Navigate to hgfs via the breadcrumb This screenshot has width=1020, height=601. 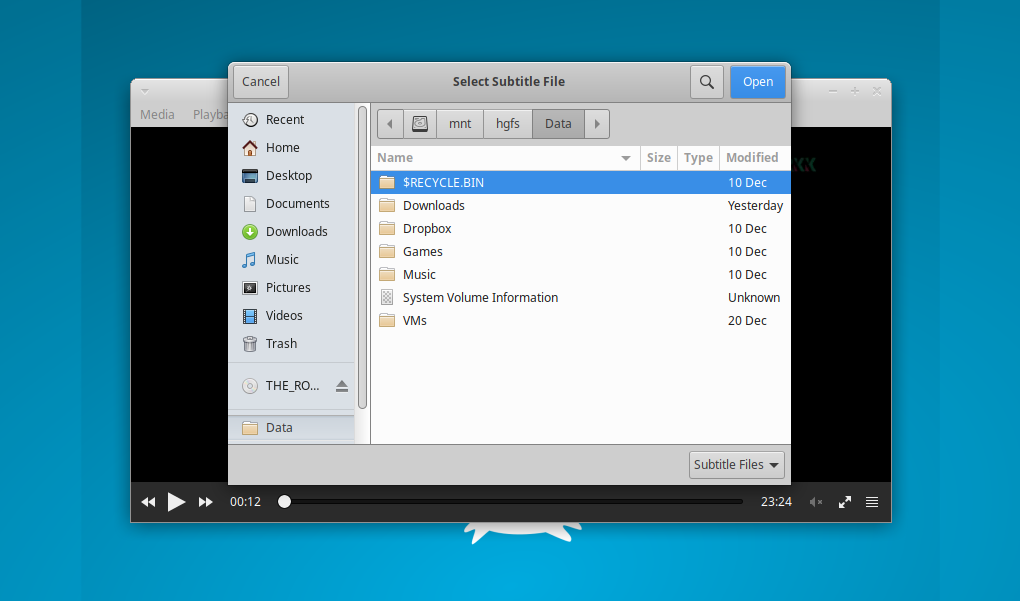coord(507,123)
